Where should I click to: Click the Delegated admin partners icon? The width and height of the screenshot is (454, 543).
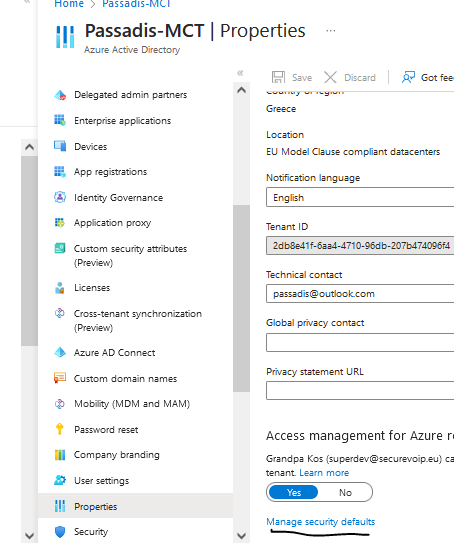coord(60,95)
